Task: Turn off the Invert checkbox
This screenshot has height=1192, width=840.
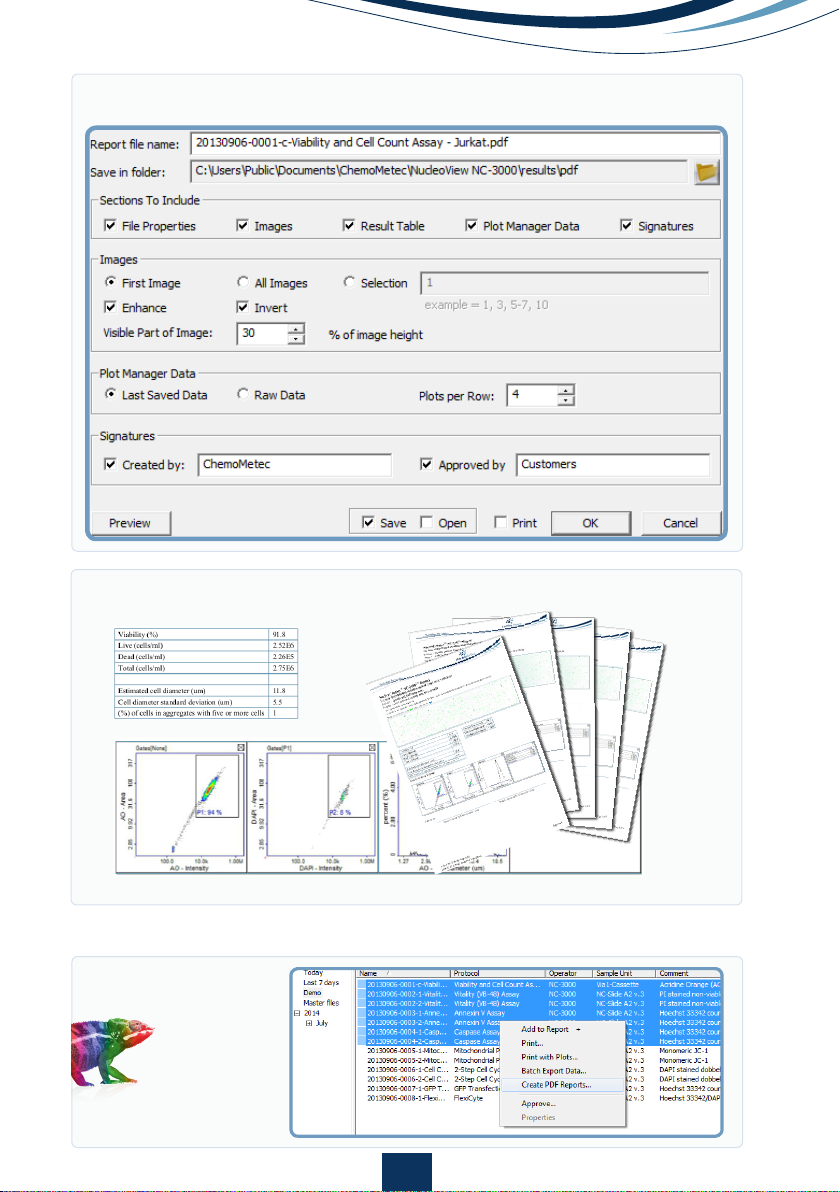Action: pos(242,307)
